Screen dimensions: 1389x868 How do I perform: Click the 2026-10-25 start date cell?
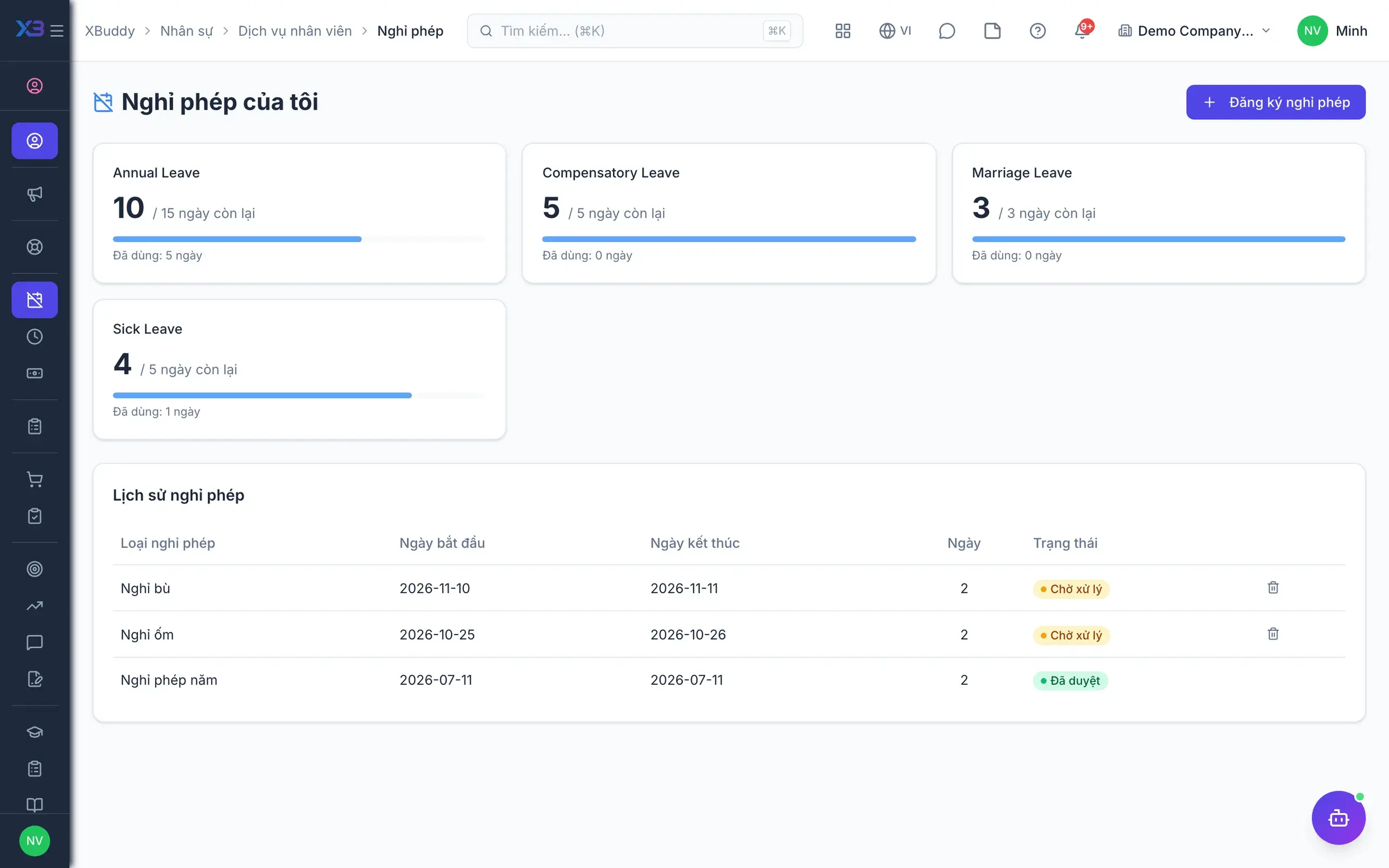click(437, 634)
